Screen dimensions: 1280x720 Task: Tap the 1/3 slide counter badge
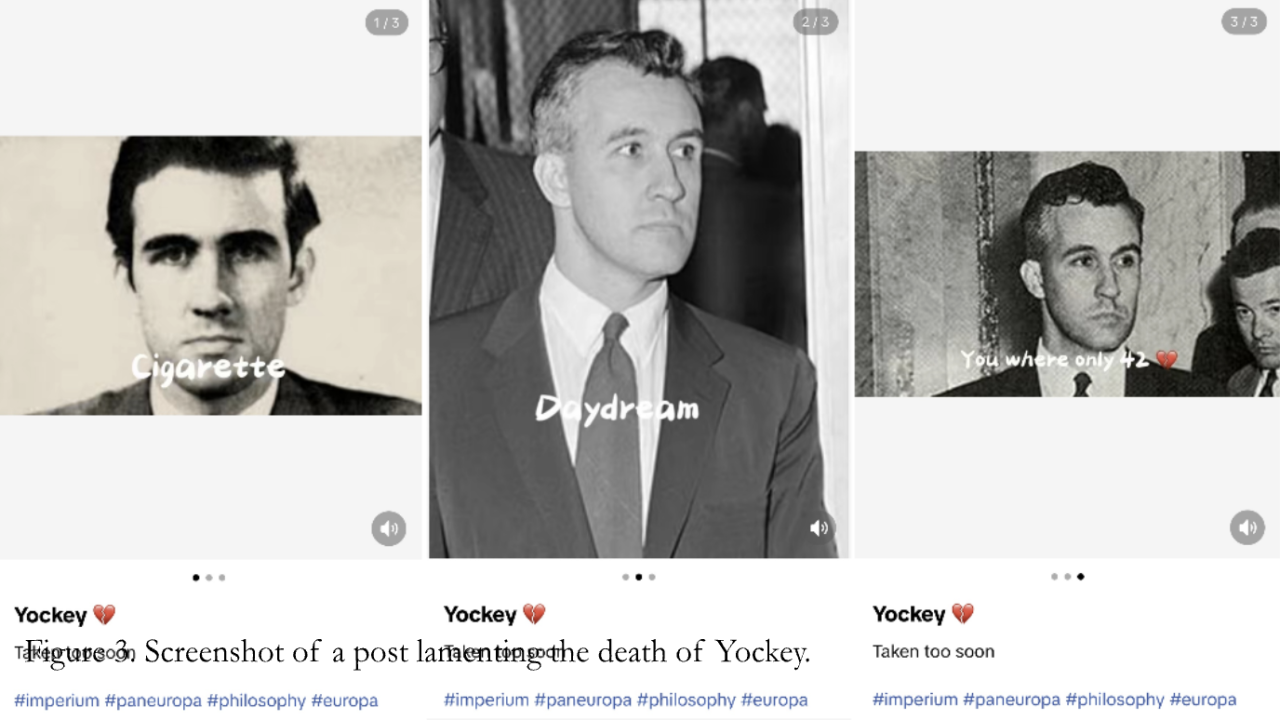386,22
